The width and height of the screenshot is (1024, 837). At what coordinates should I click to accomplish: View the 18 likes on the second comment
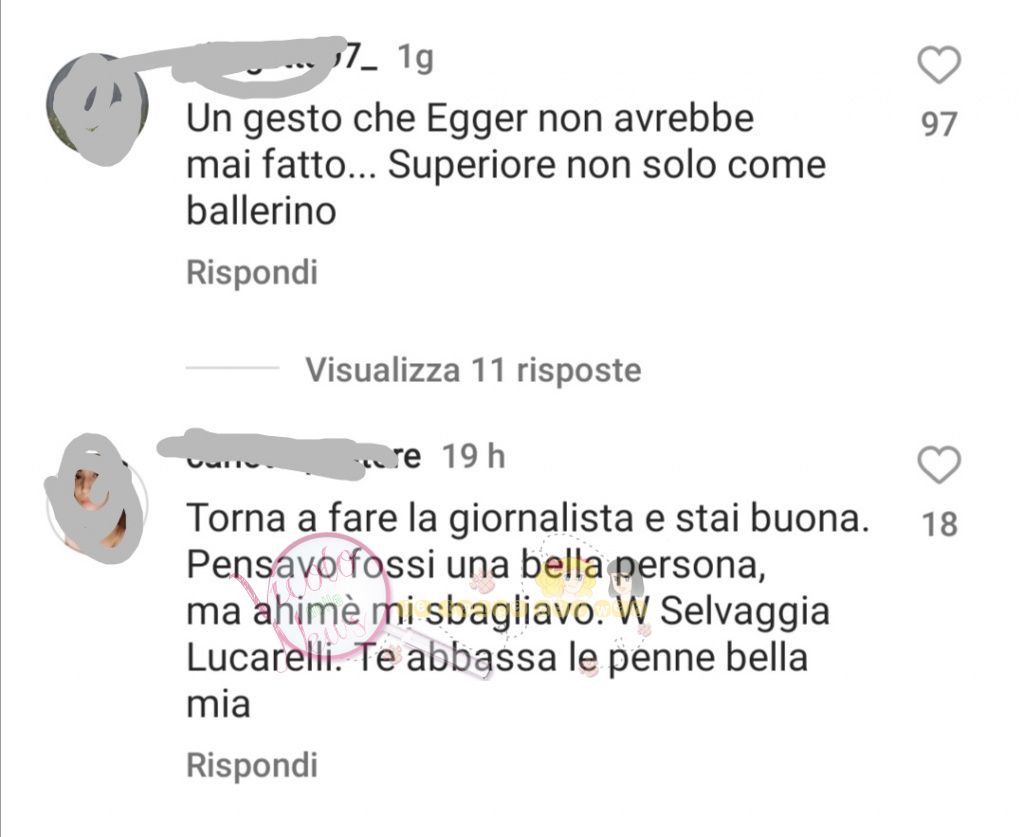939,524
